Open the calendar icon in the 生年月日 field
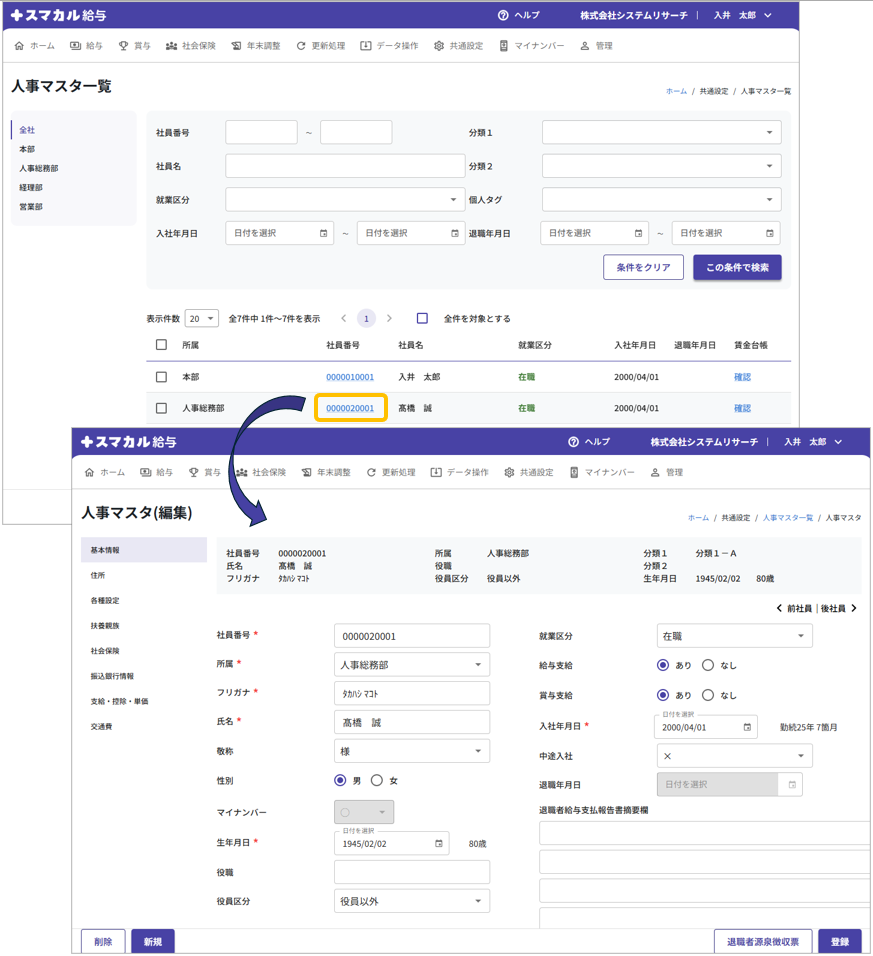The width and height of the screenshot is (873, 956). point(438,844)
